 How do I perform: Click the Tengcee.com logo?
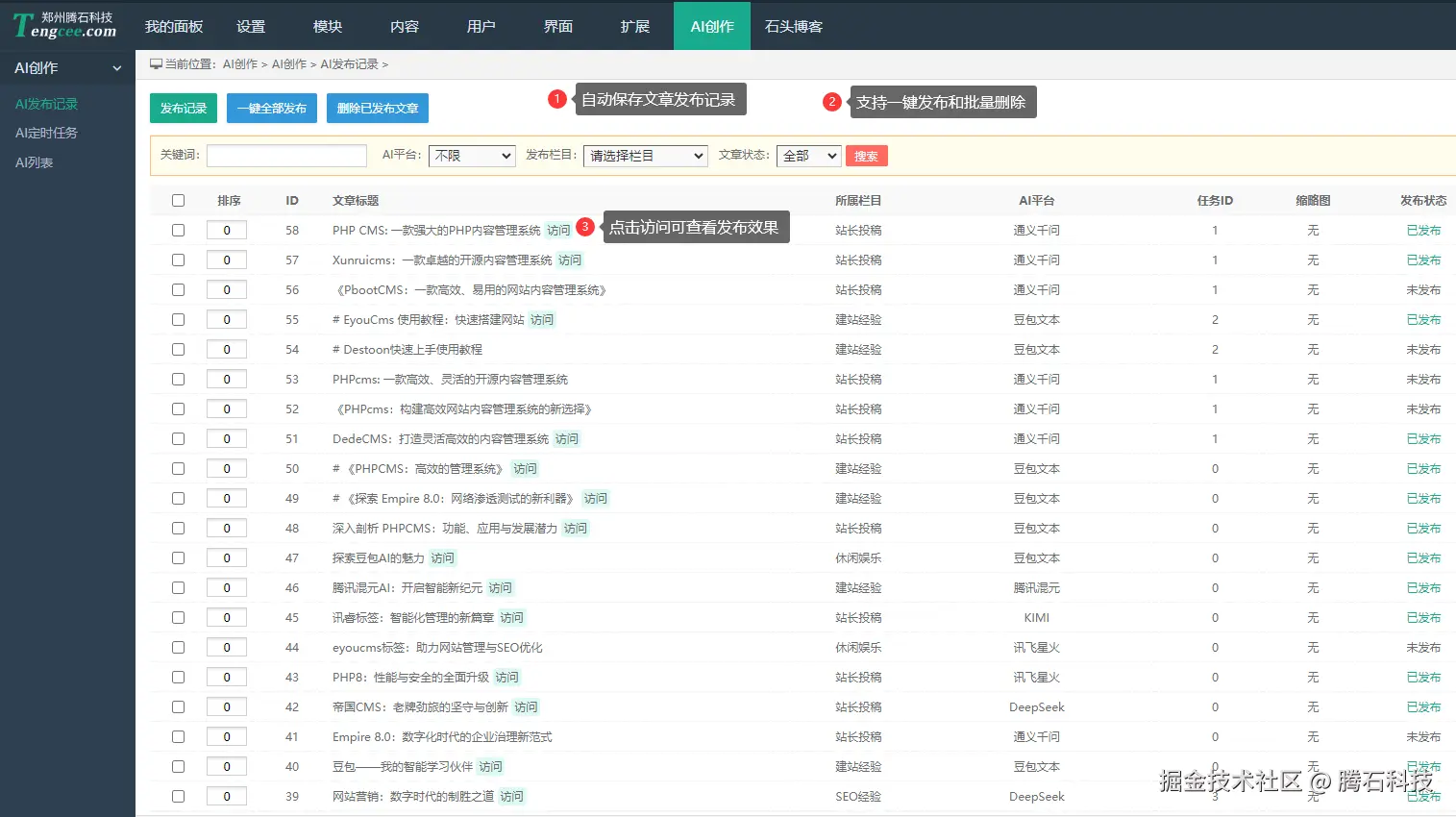click(65, 25)
